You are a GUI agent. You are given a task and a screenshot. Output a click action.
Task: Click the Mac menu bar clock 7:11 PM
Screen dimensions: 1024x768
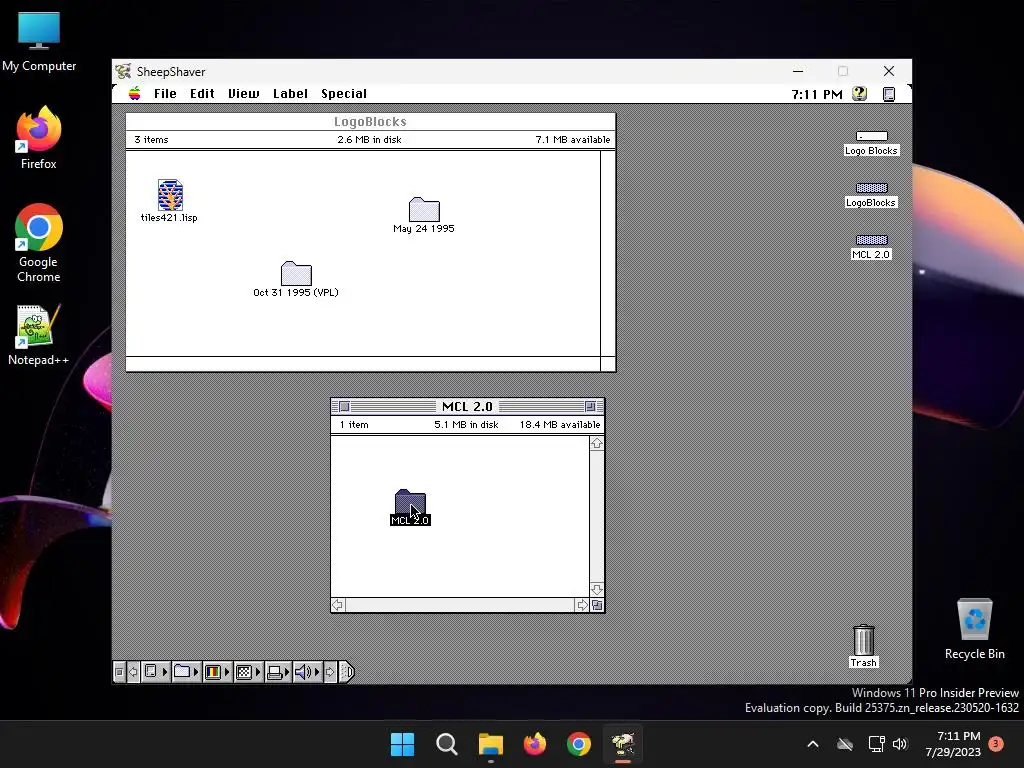817,94
